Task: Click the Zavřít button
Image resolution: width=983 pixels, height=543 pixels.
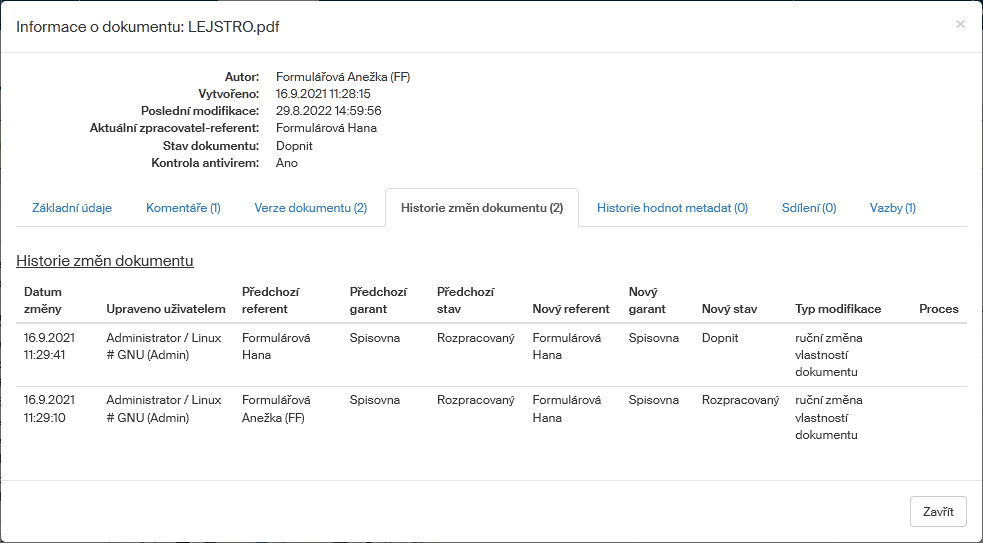Action: coord(937,511)
